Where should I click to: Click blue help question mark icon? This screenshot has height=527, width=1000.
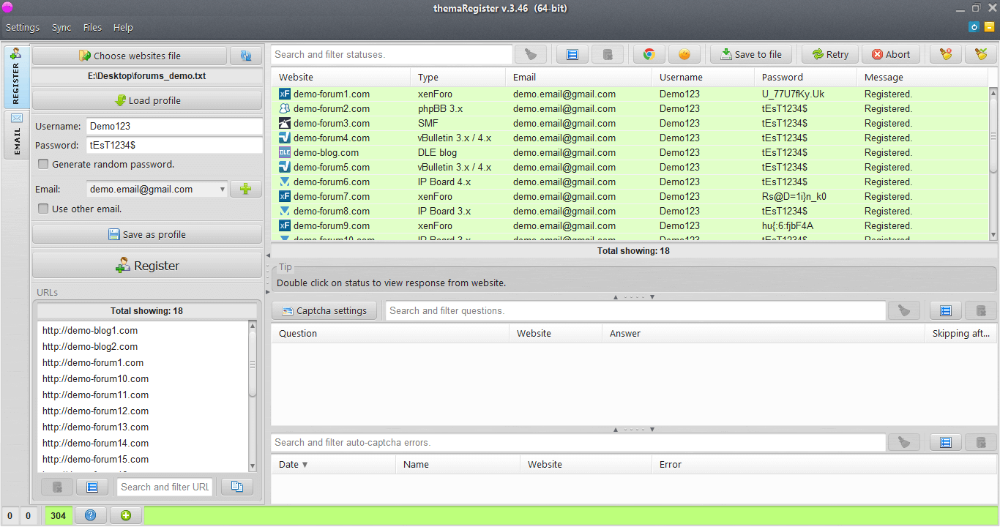[x=91, y=515]
